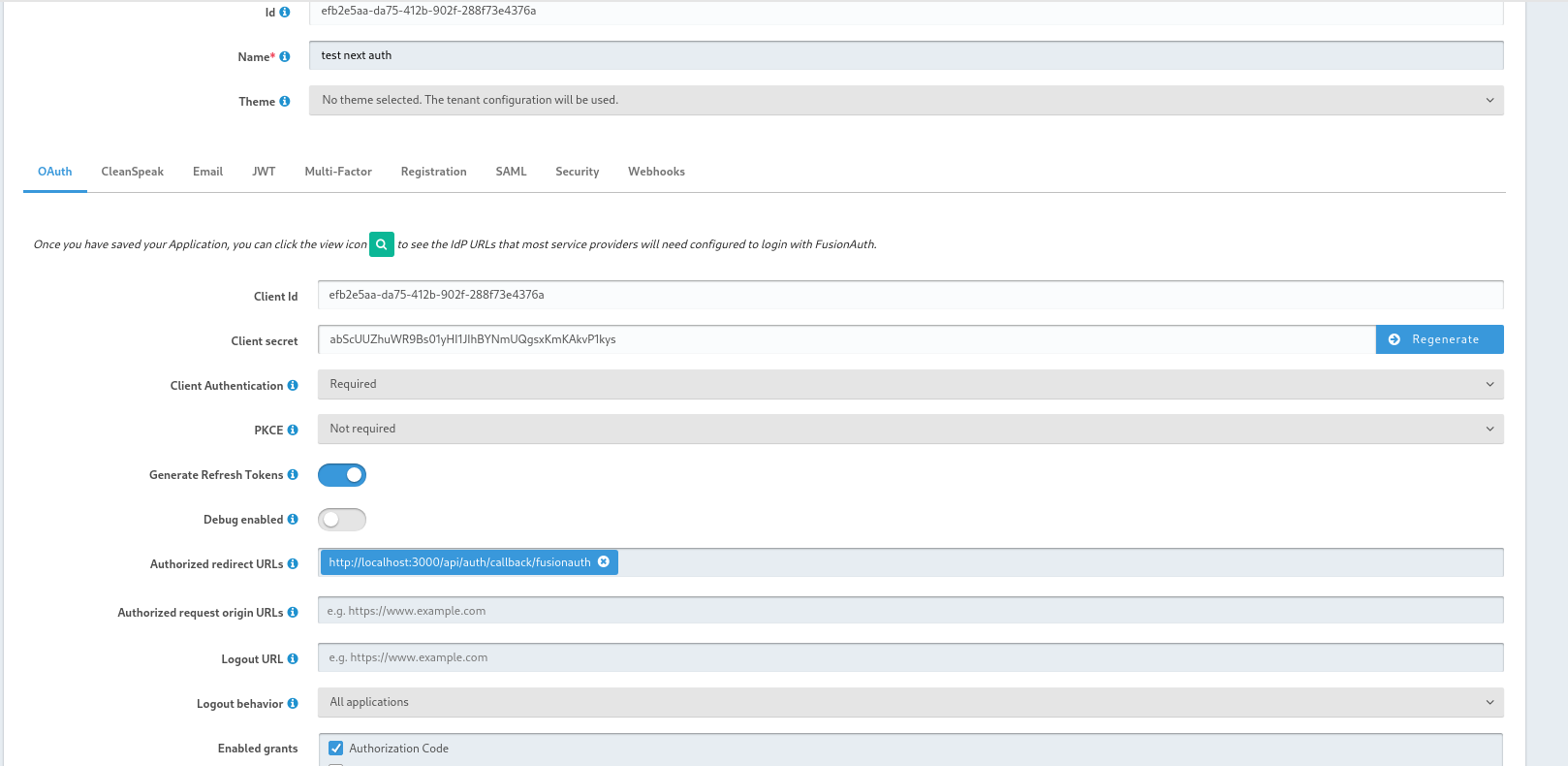Click the Authorized redirect URLs info icon
This screenshot has height=766, width=1568.
point(293,564)
